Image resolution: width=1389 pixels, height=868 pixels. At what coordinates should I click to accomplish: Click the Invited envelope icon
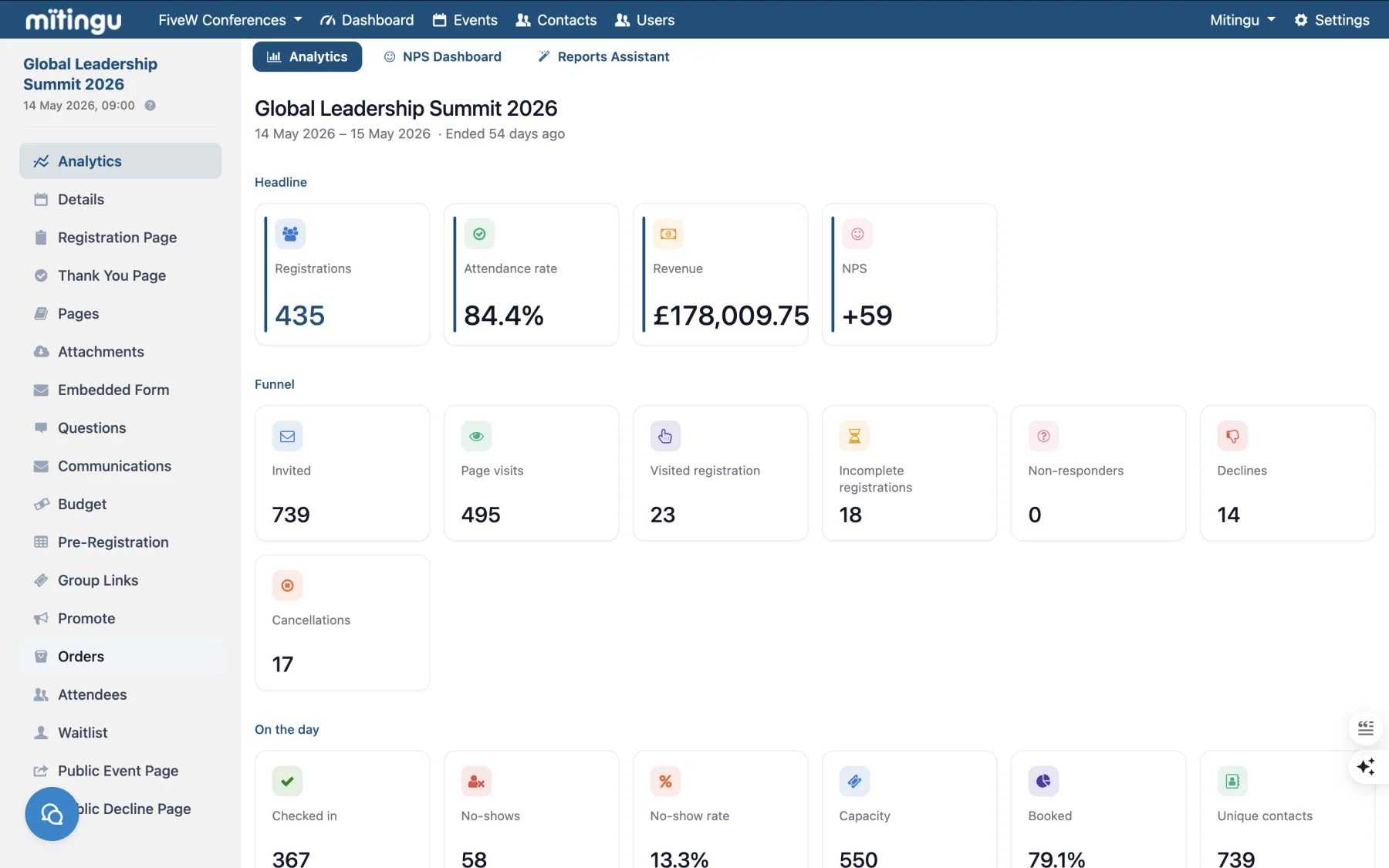click(x=287, y=436)
